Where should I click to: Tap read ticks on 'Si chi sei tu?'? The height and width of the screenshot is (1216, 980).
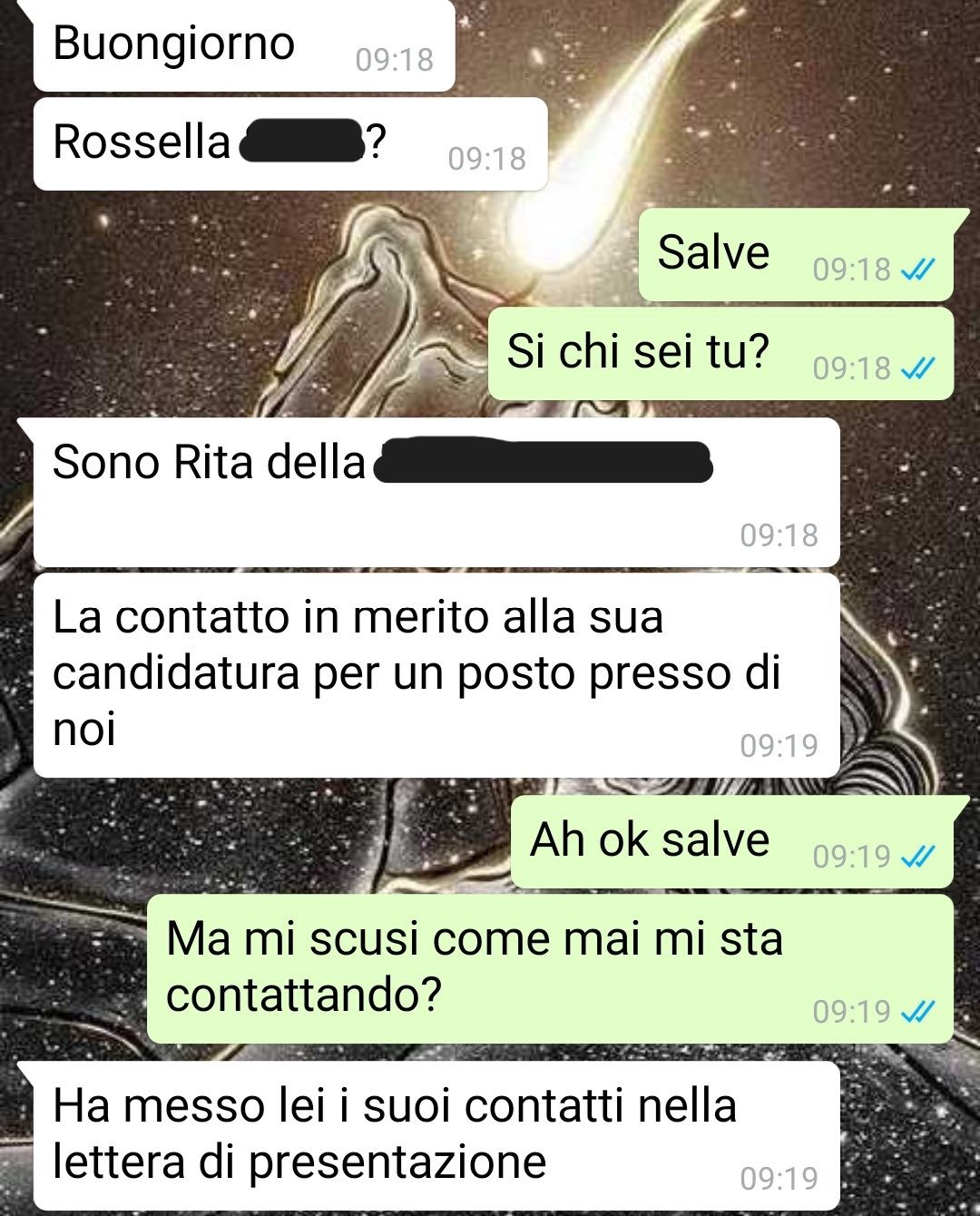[x=917, y=368]
